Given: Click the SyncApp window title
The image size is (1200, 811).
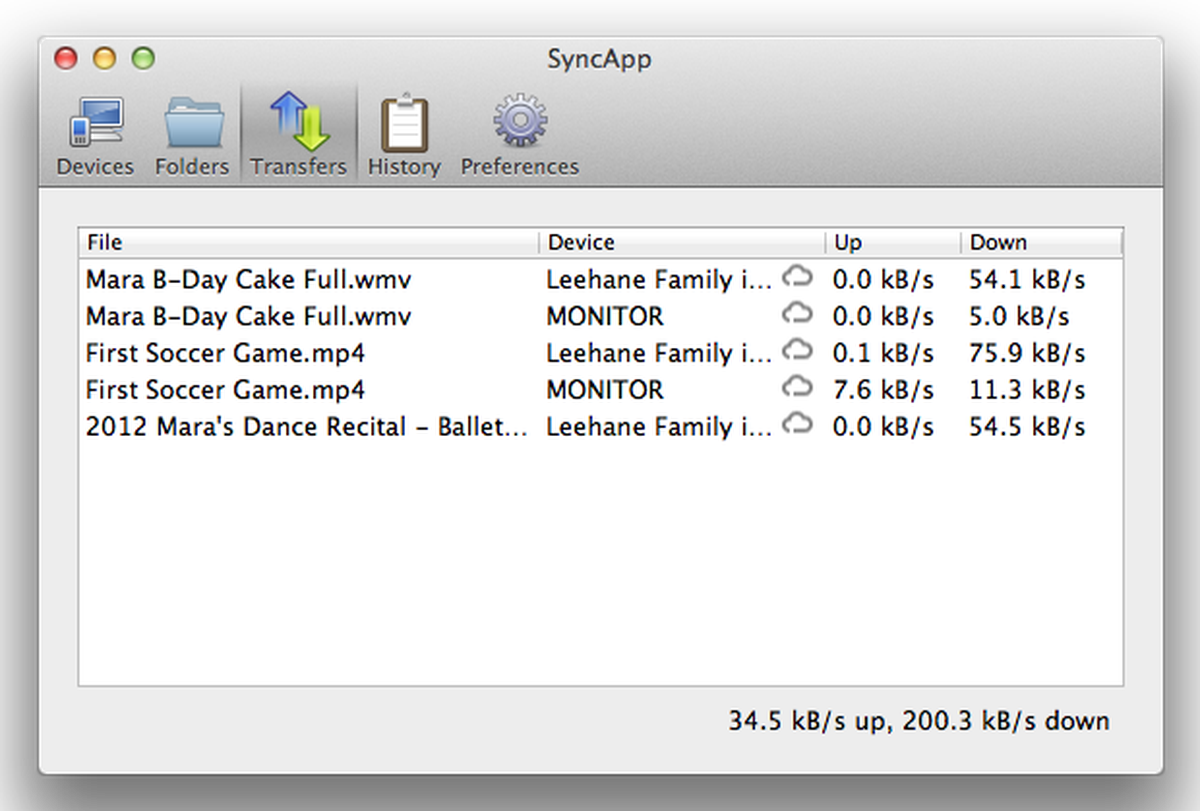Looking at the screenshot, I should (599, 59).
